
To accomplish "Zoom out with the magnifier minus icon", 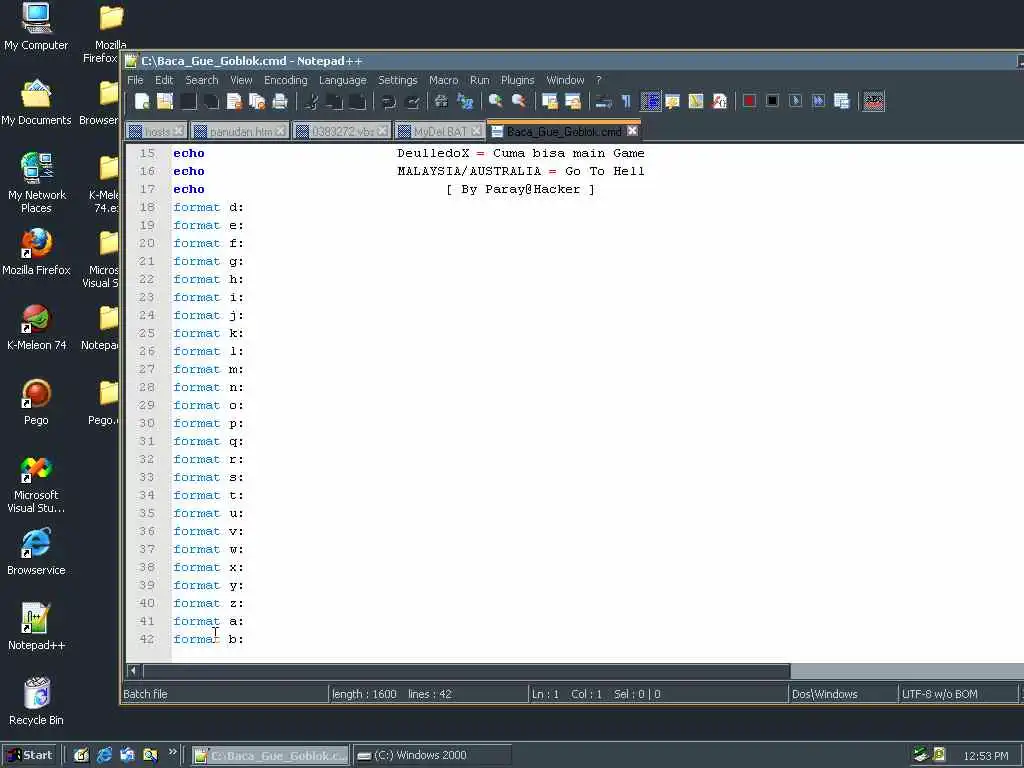I will (519, 101).
